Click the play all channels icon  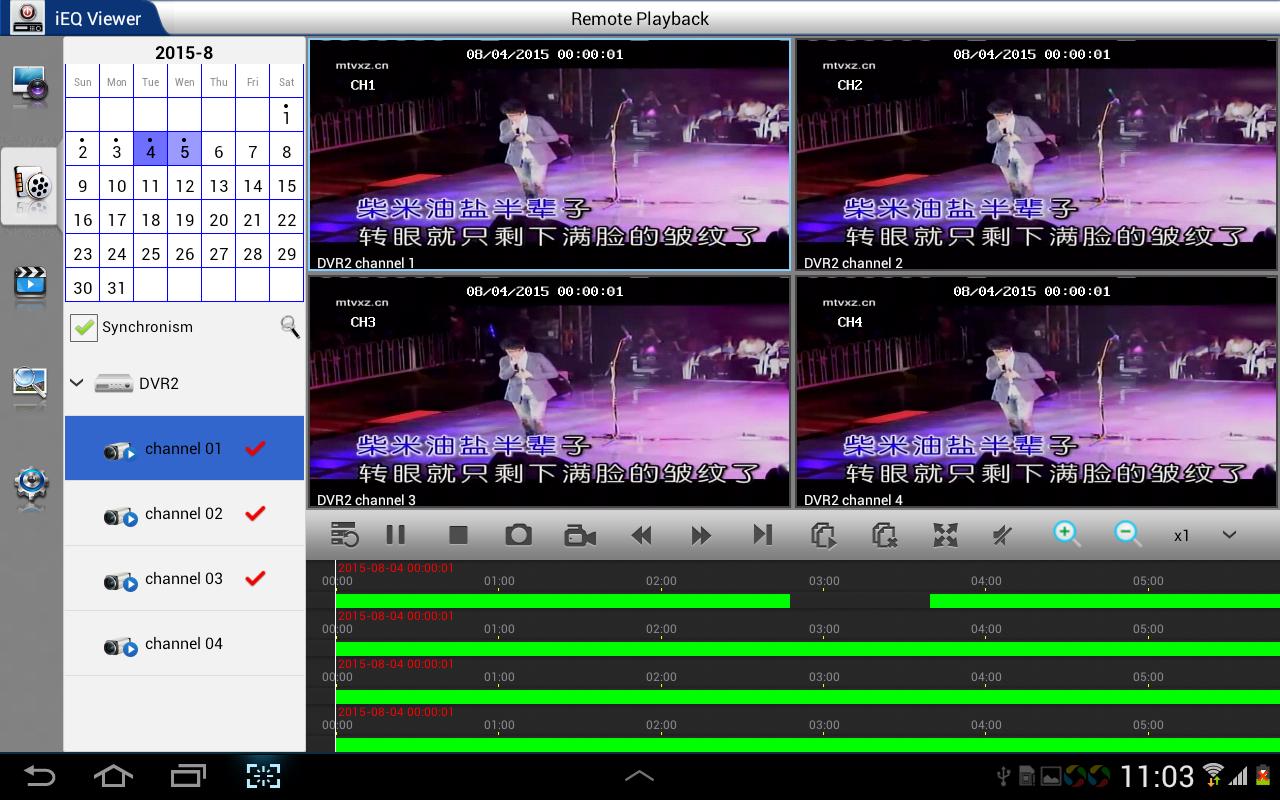pyautogui.click(x=823, y=535)
